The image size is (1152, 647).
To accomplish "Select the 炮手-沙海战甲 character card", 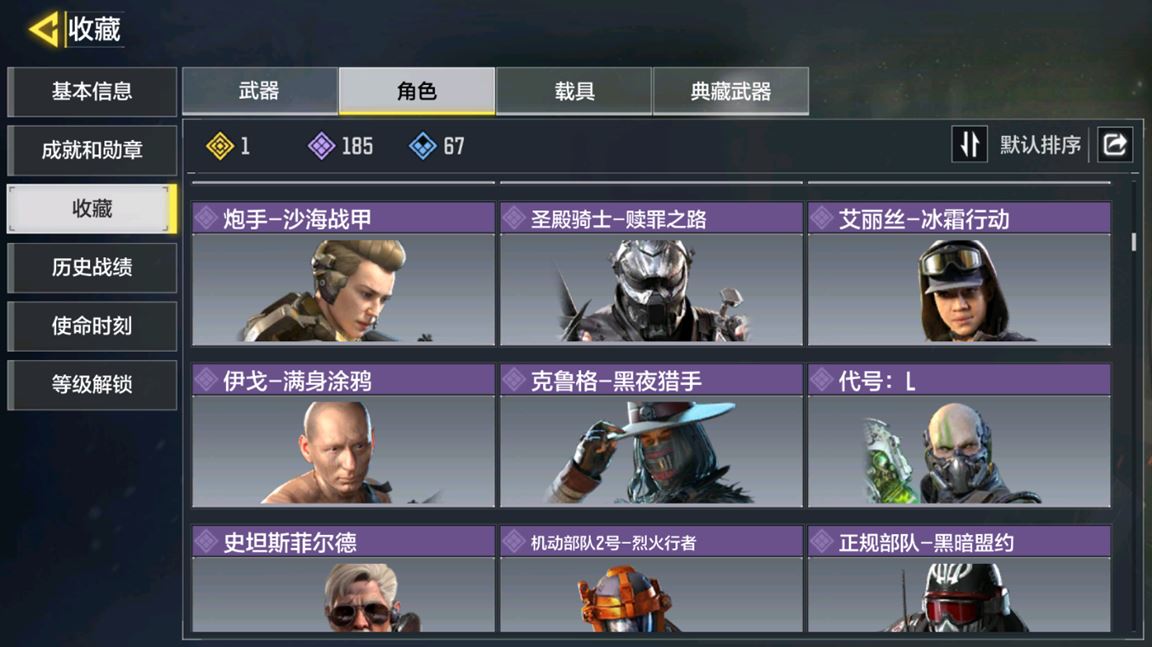I will (x=343, y=274).
